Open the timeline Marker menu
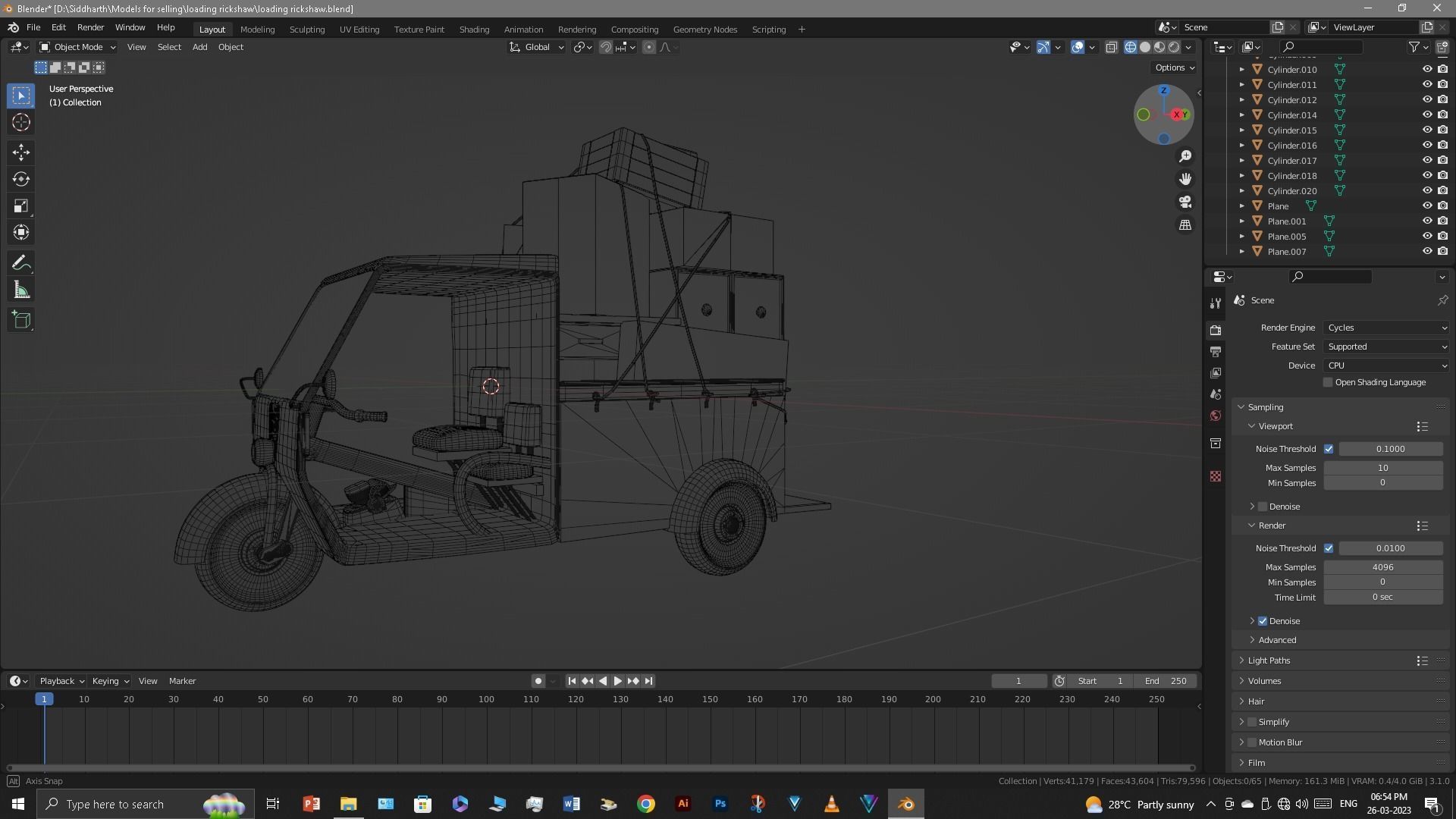Image resolution: width=1456 pixels, height=819 pixels. pos(182,681)
